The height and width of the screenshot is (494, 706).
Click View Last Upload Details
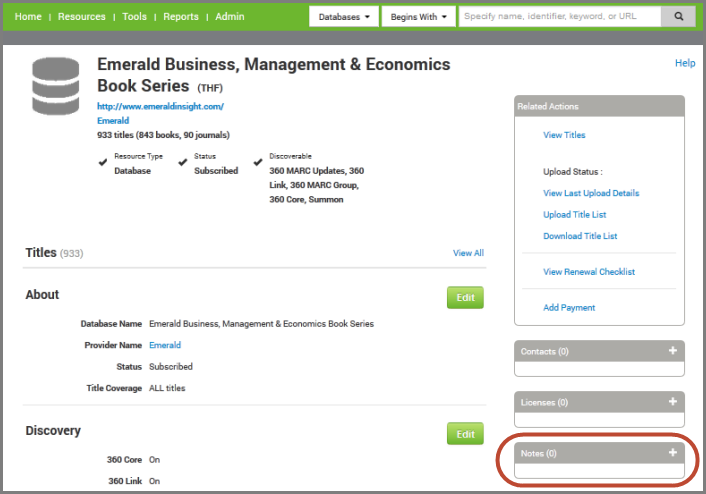coord(591,193)
